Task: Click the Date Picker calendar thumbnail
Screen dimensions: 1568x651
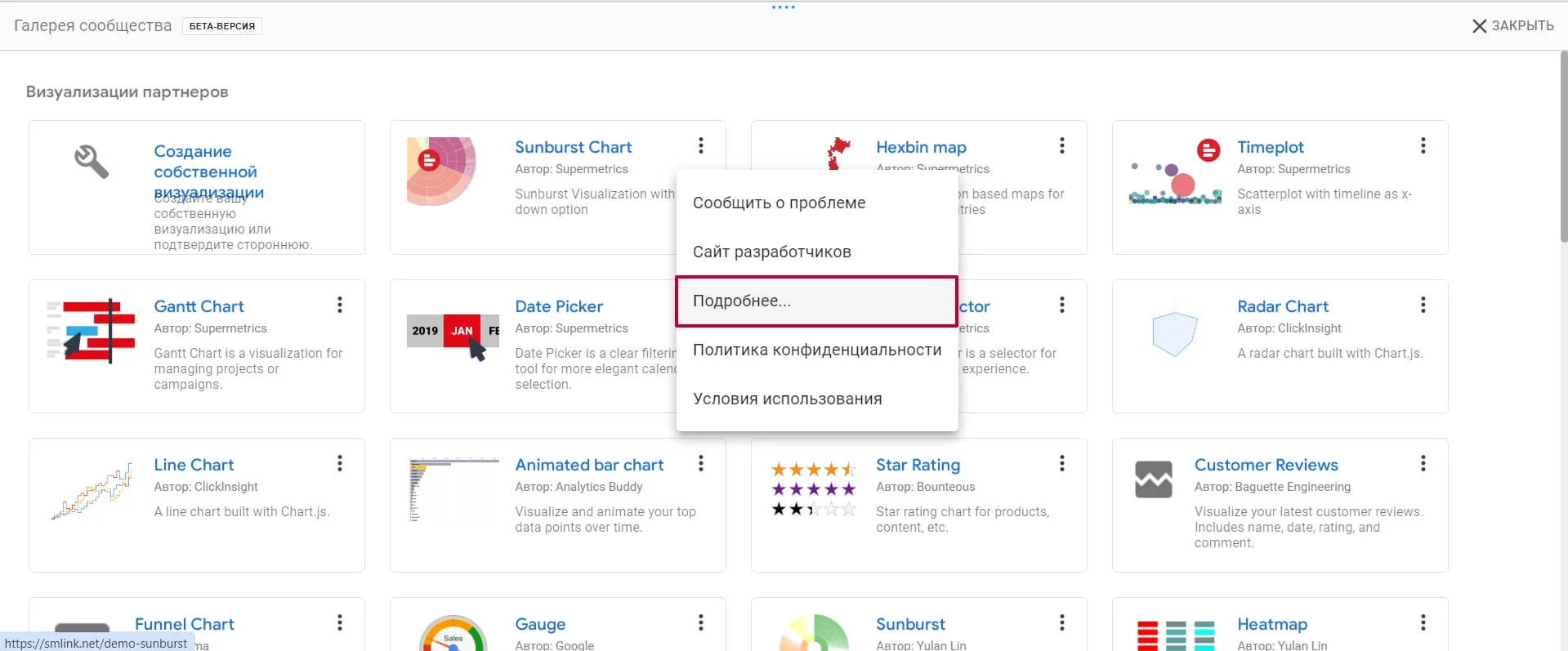Action: click(453, 332)
